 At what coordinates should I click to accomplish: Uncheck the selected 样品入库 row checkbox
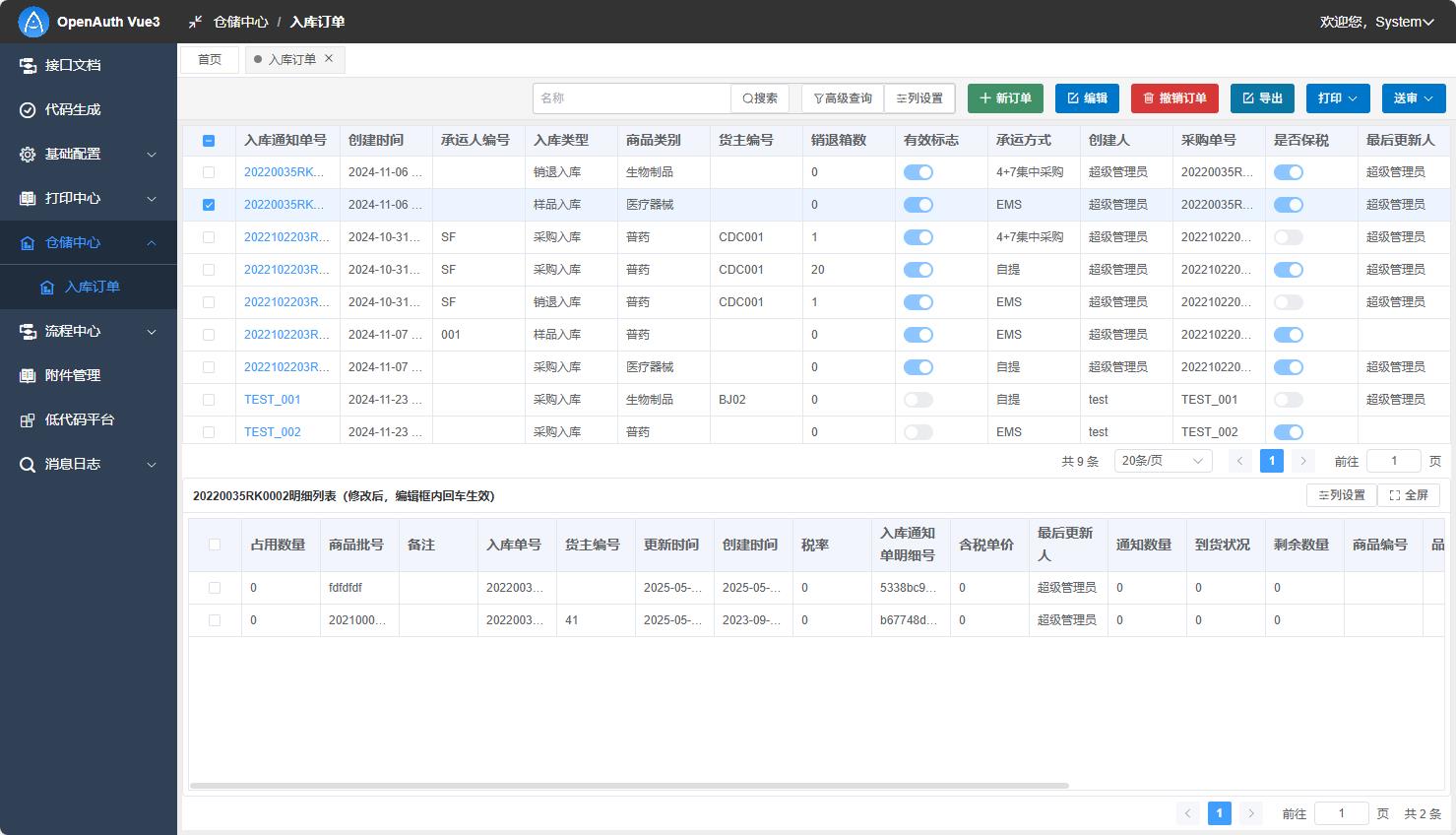(x=209, y=205)
